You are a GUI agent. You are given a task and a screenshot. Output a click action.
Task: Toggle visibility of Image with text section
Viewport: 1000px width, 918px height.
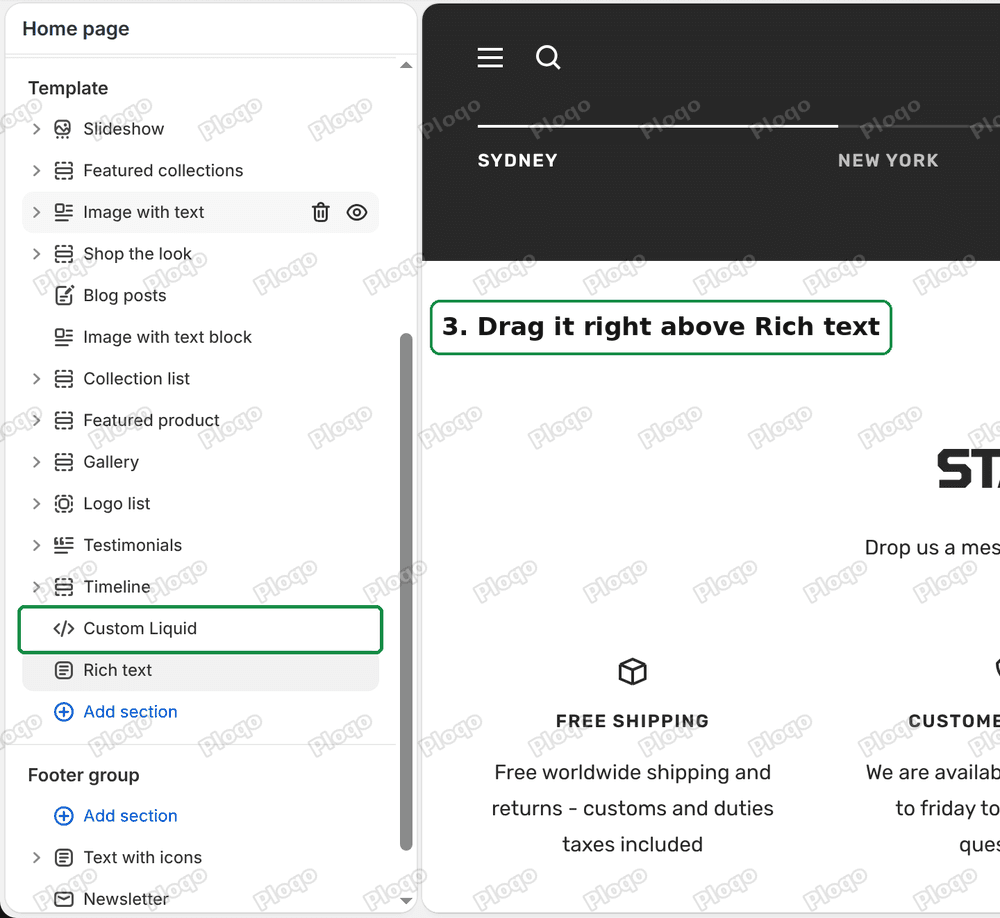pyautogui.click(x=357, y=212)
